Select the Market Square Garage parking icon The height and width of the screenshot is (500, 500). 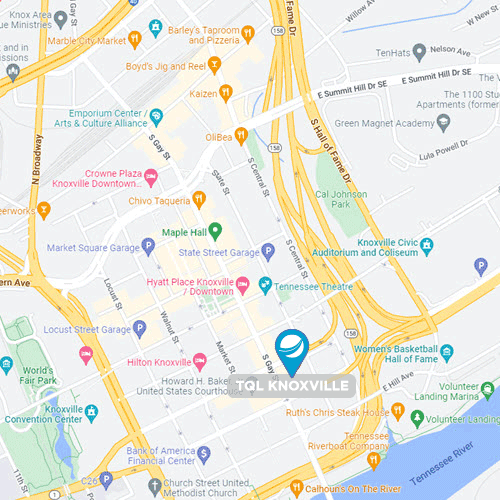click(148, 247)
